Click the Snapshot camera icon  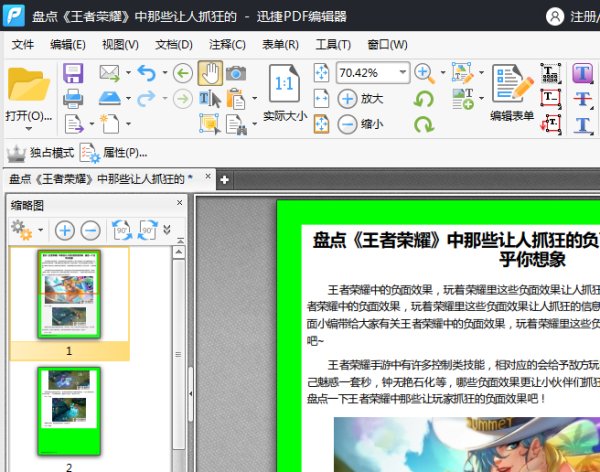click(236, 73)
